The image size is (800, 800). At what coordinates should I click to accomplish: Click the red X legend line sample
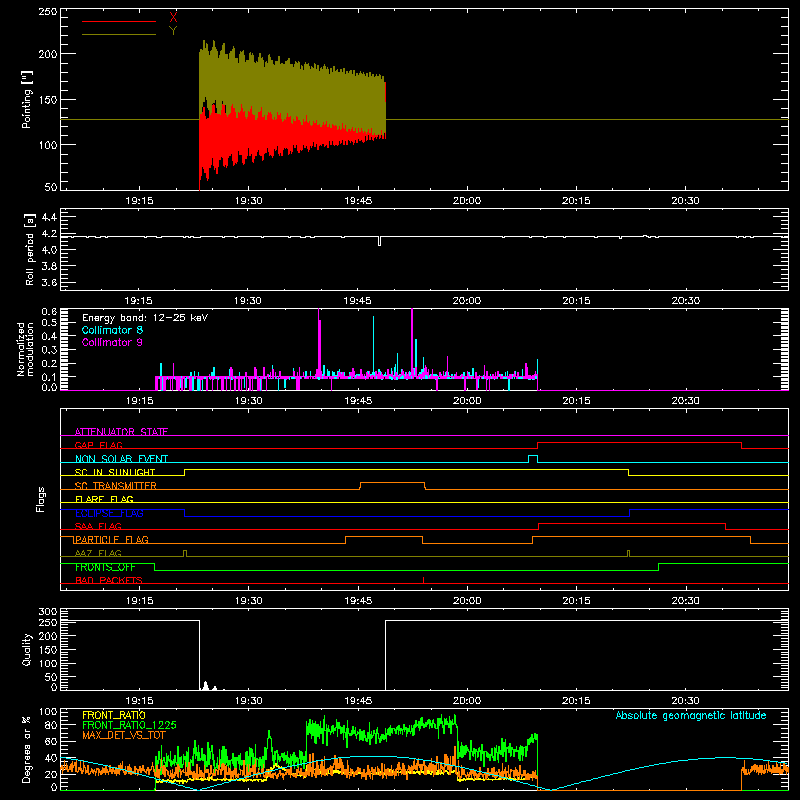click(119, 21)
